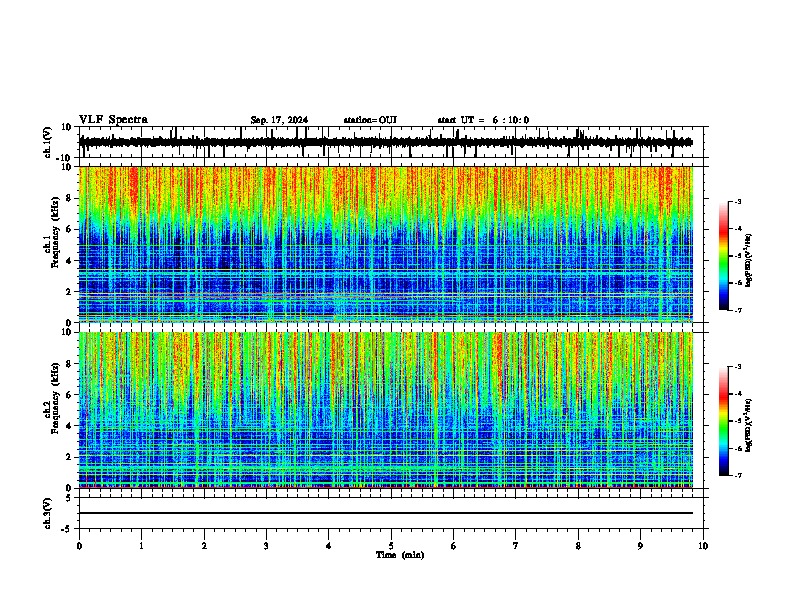Screen dimensions: 792x612
Task: Click the "-7" label on ch.2 color bar
Action: (x=737, y=476)
